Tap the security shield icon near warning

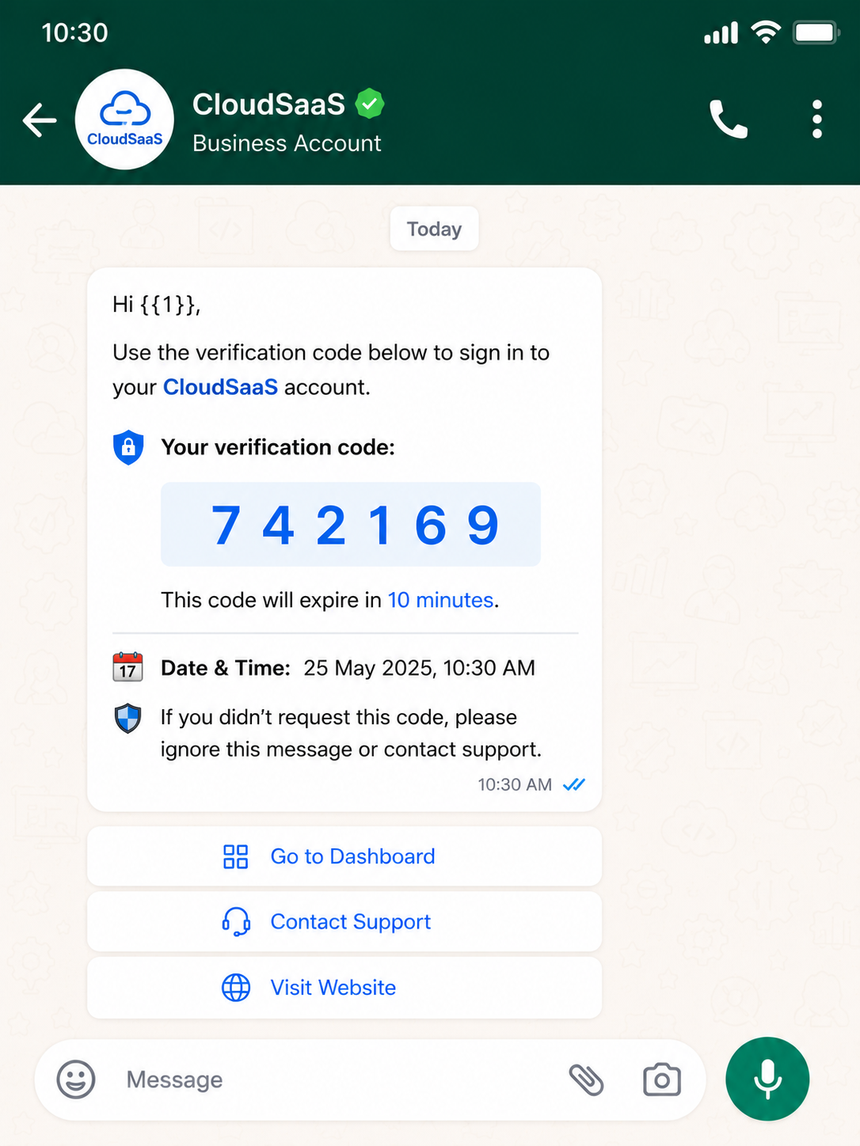pyautogui.click(x=128, y=718)
